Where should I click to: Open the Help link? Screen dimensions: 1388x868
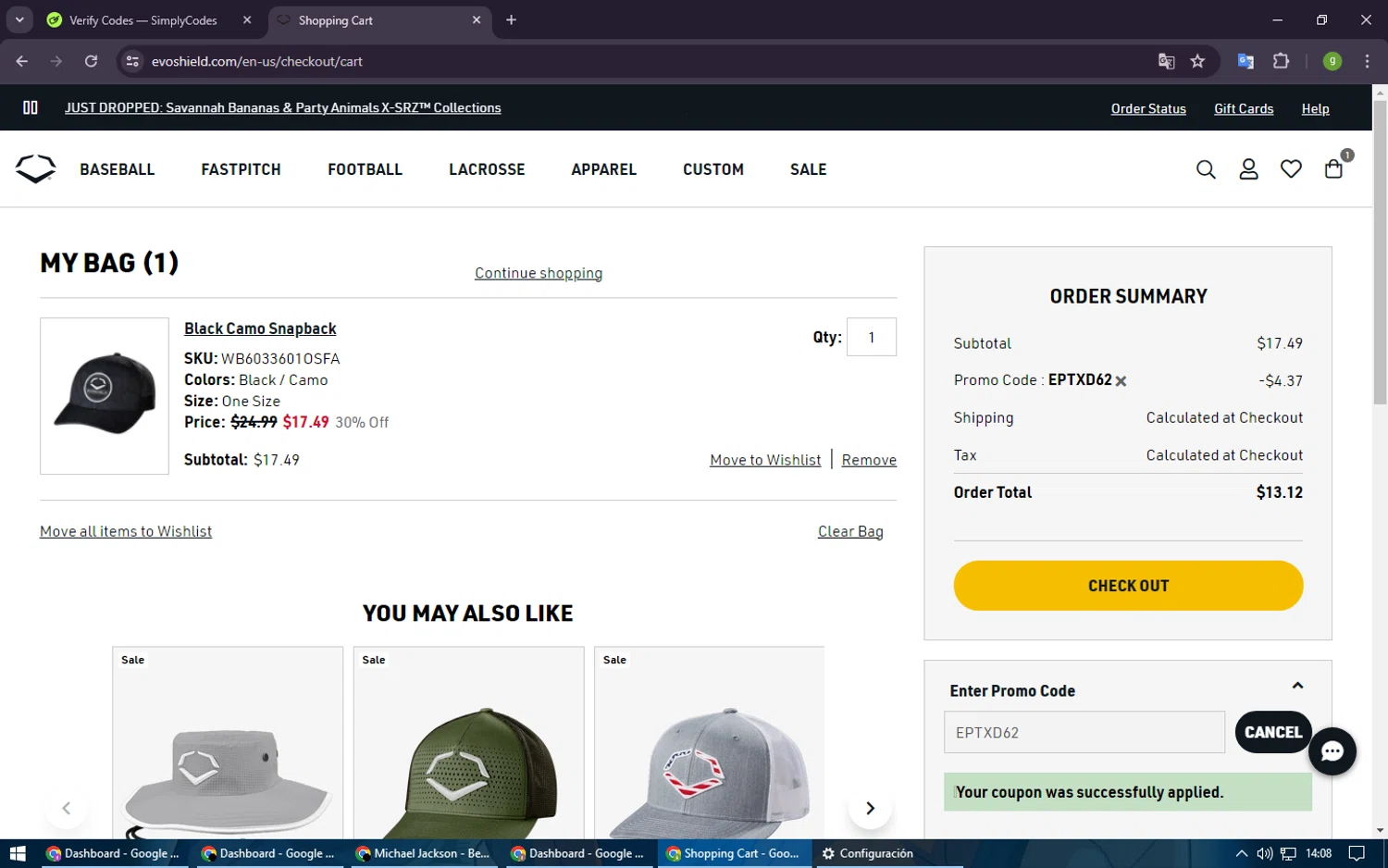point(1315,109)
